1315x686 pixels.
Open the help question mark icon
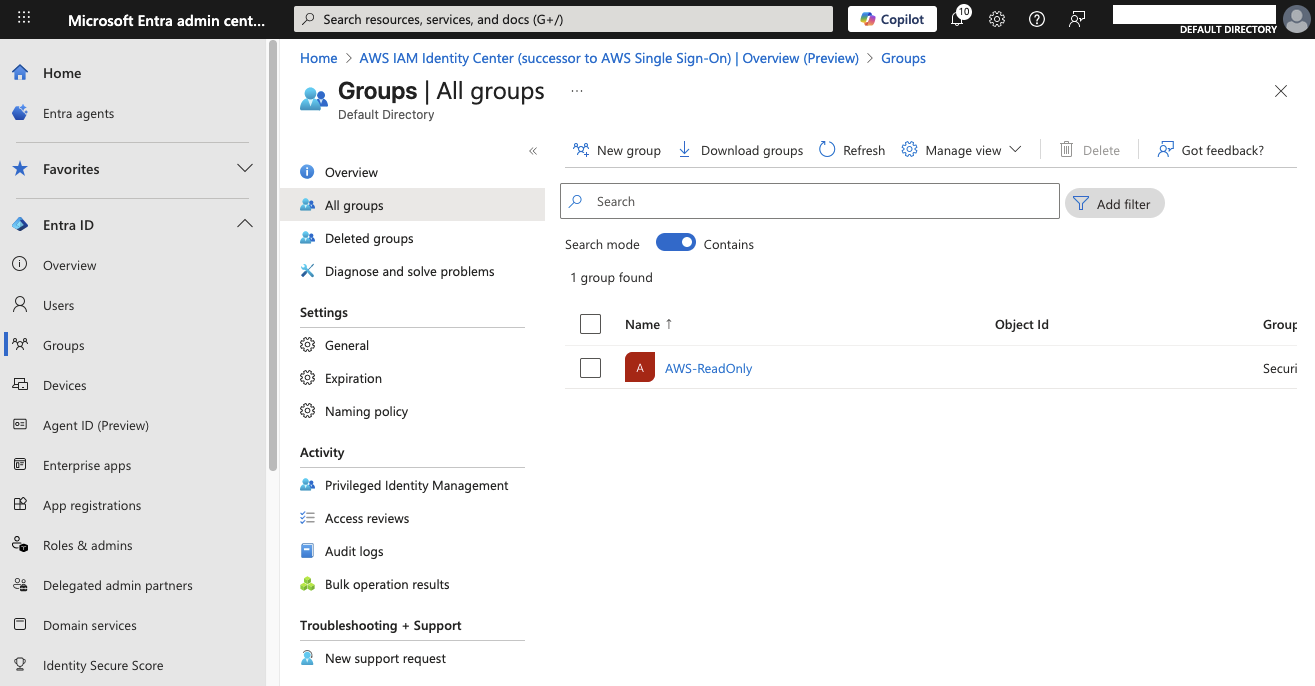point(1036,18)
